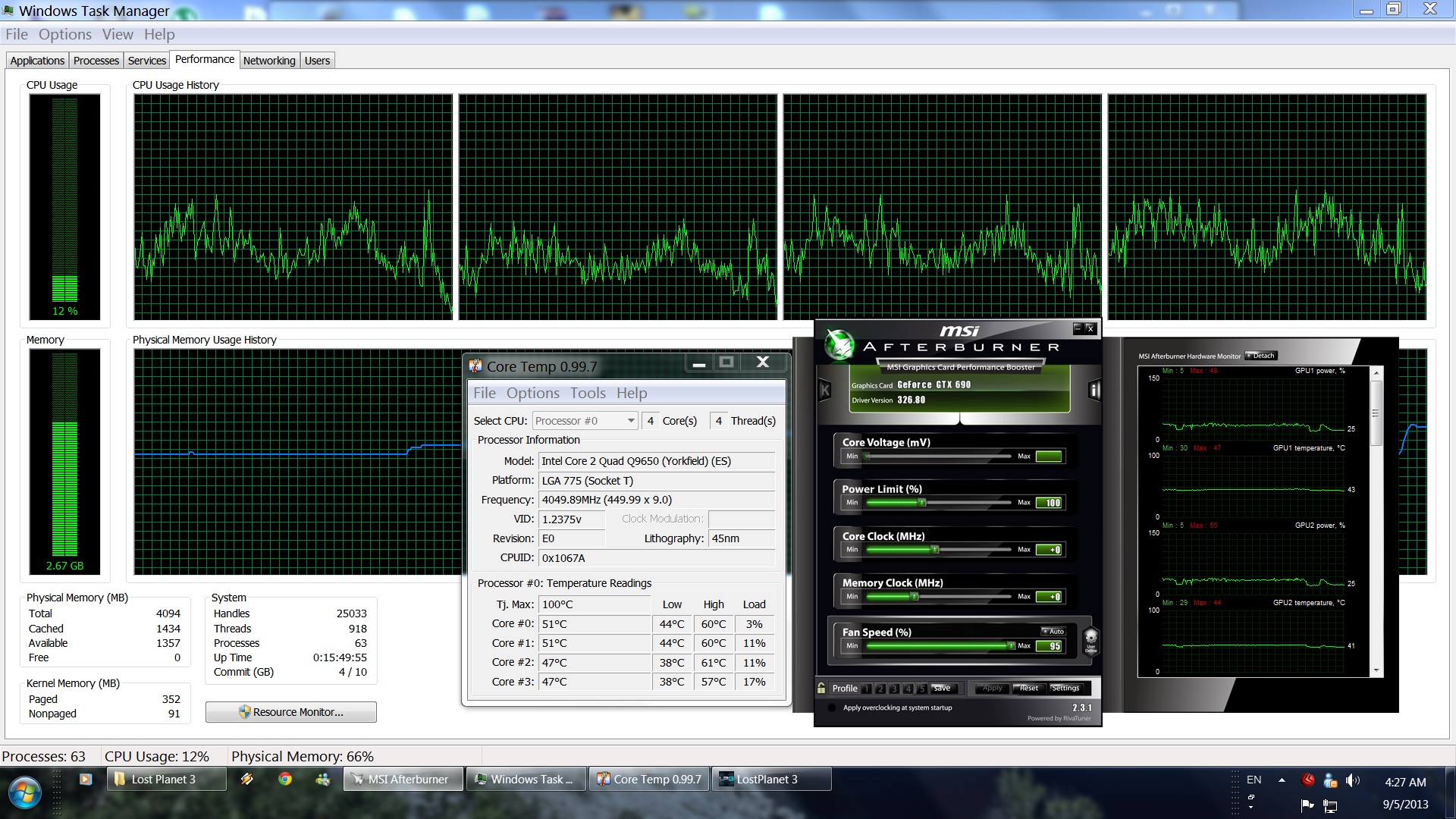Open Afterburner Settings button
The height and width of the screenshot is (819, 1456).
click(1065, 688)
